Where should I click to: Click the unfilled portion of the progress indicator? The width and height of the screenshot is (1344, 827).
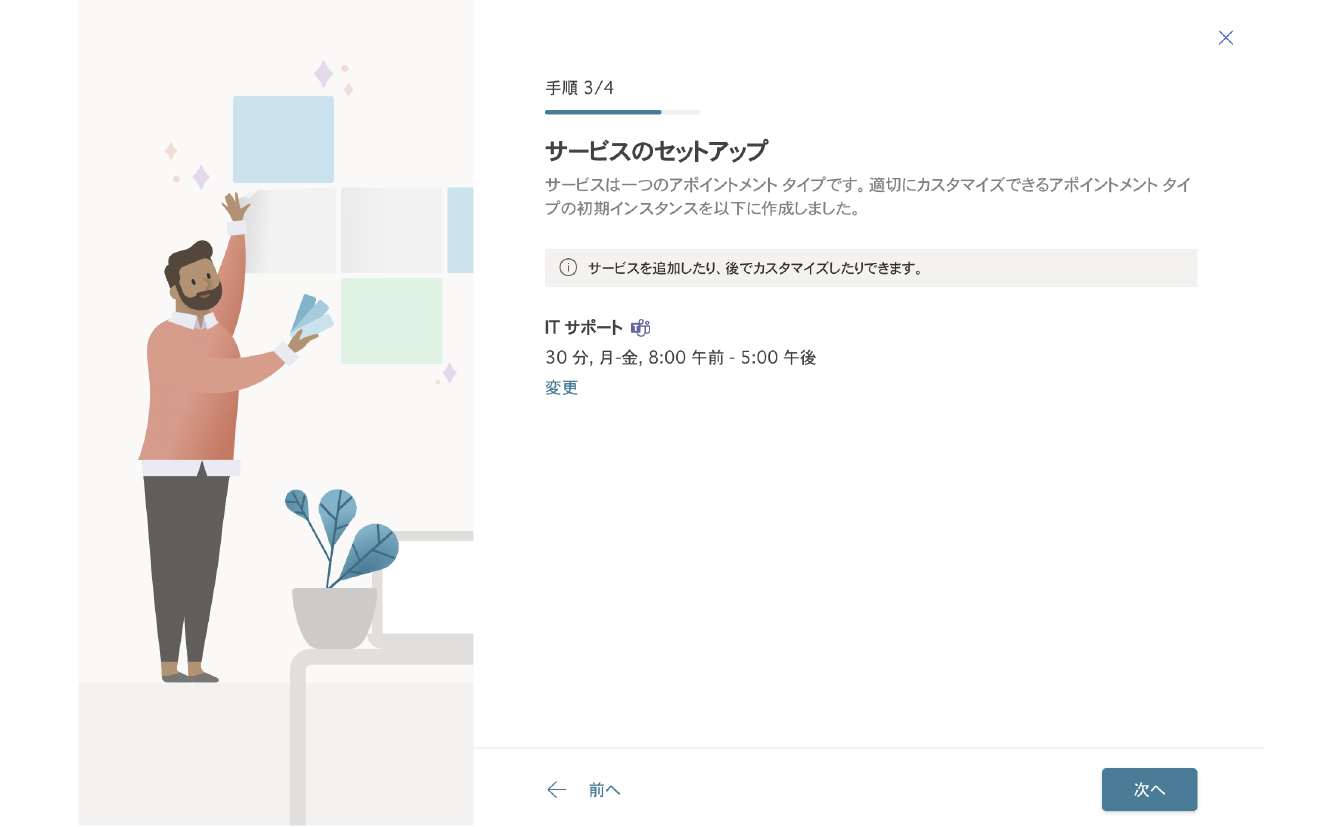point(682,112)
